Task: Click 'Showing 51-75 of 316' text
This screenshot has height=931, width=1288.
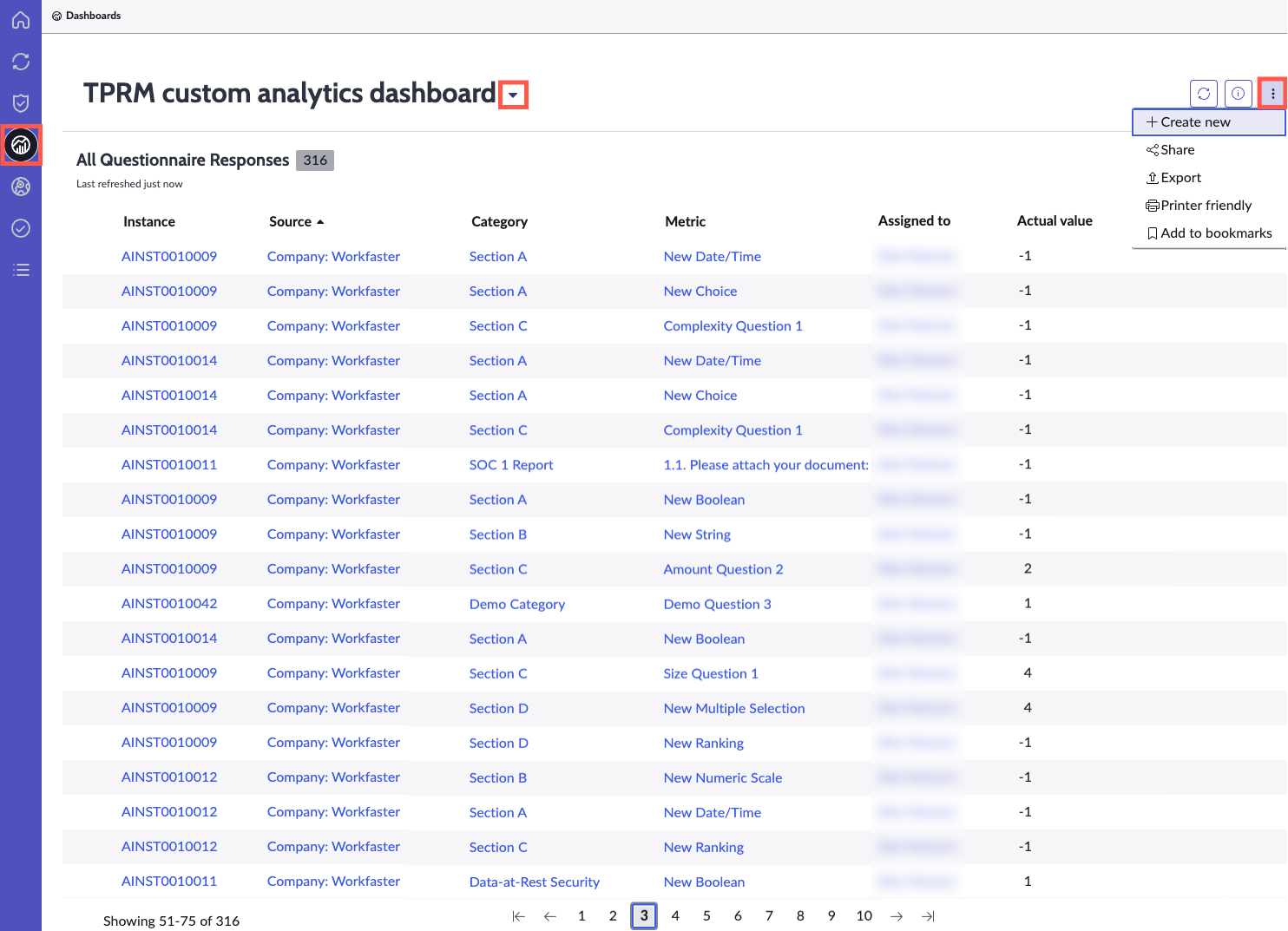Action: click(x=171, y=921)
